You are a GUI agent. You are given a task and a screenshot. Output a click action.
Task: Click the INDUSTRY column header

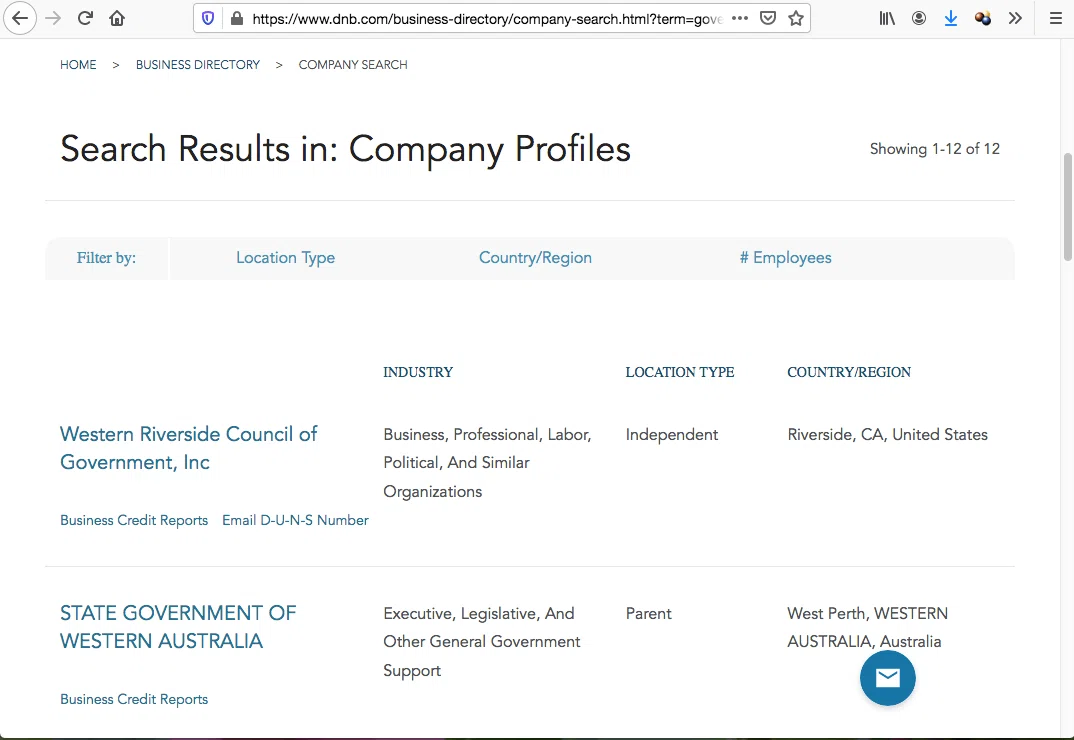click(x=418, y=372)
